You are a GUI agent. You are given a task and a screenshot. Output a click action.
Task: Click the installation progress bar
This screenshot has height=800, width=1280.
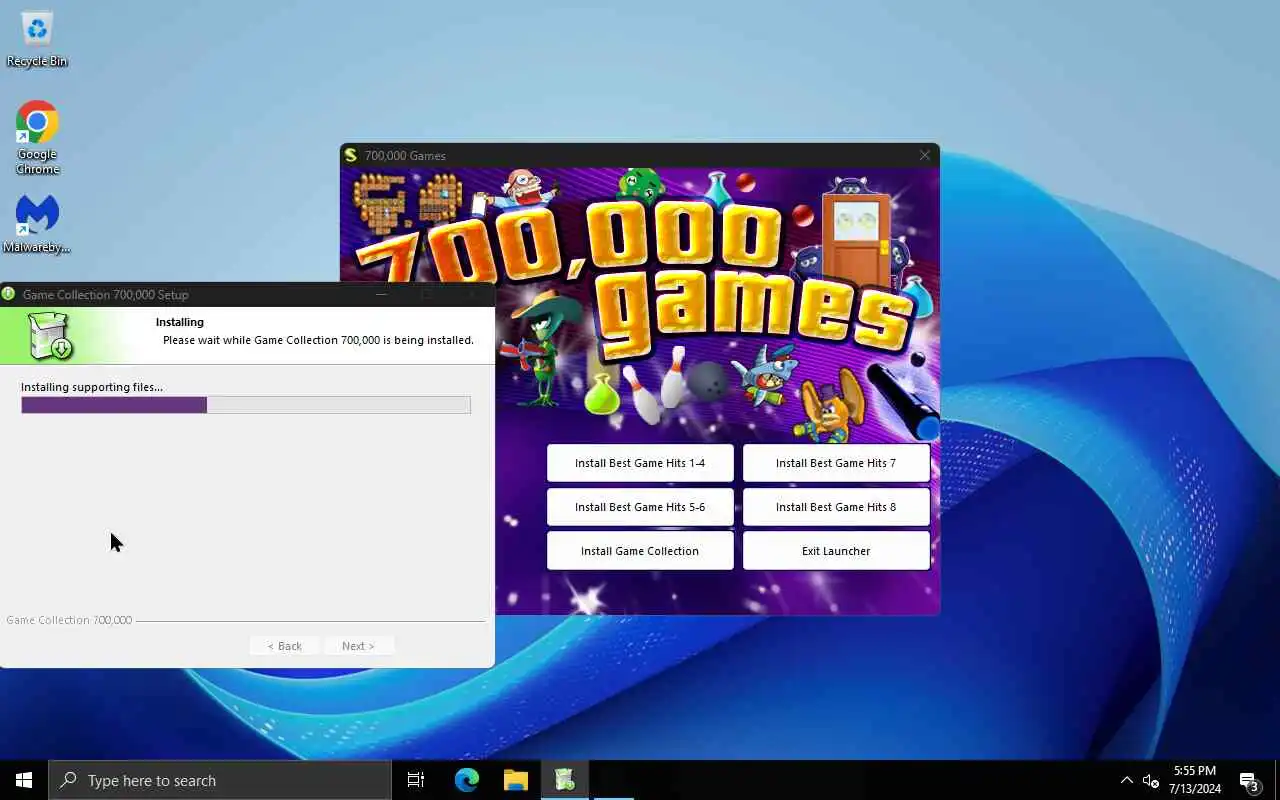pyautogui.click(x=246, y=405)
